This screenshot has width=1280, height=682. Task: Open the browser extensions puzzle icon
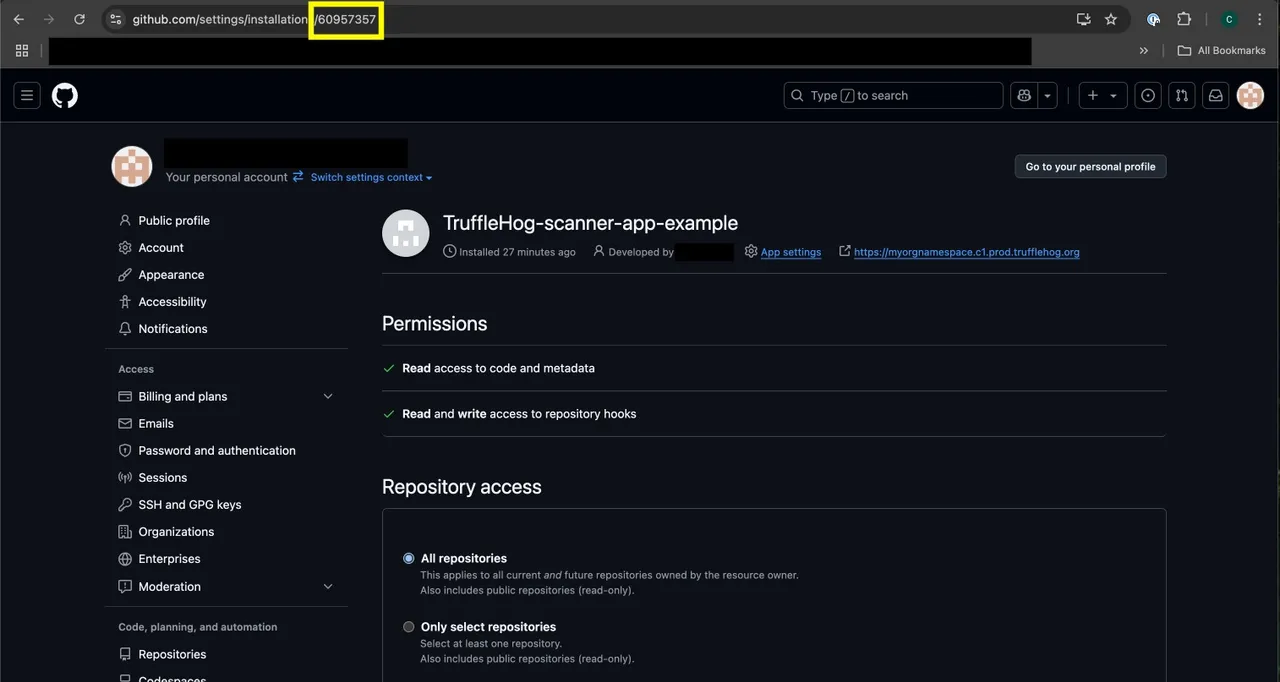1184,18
